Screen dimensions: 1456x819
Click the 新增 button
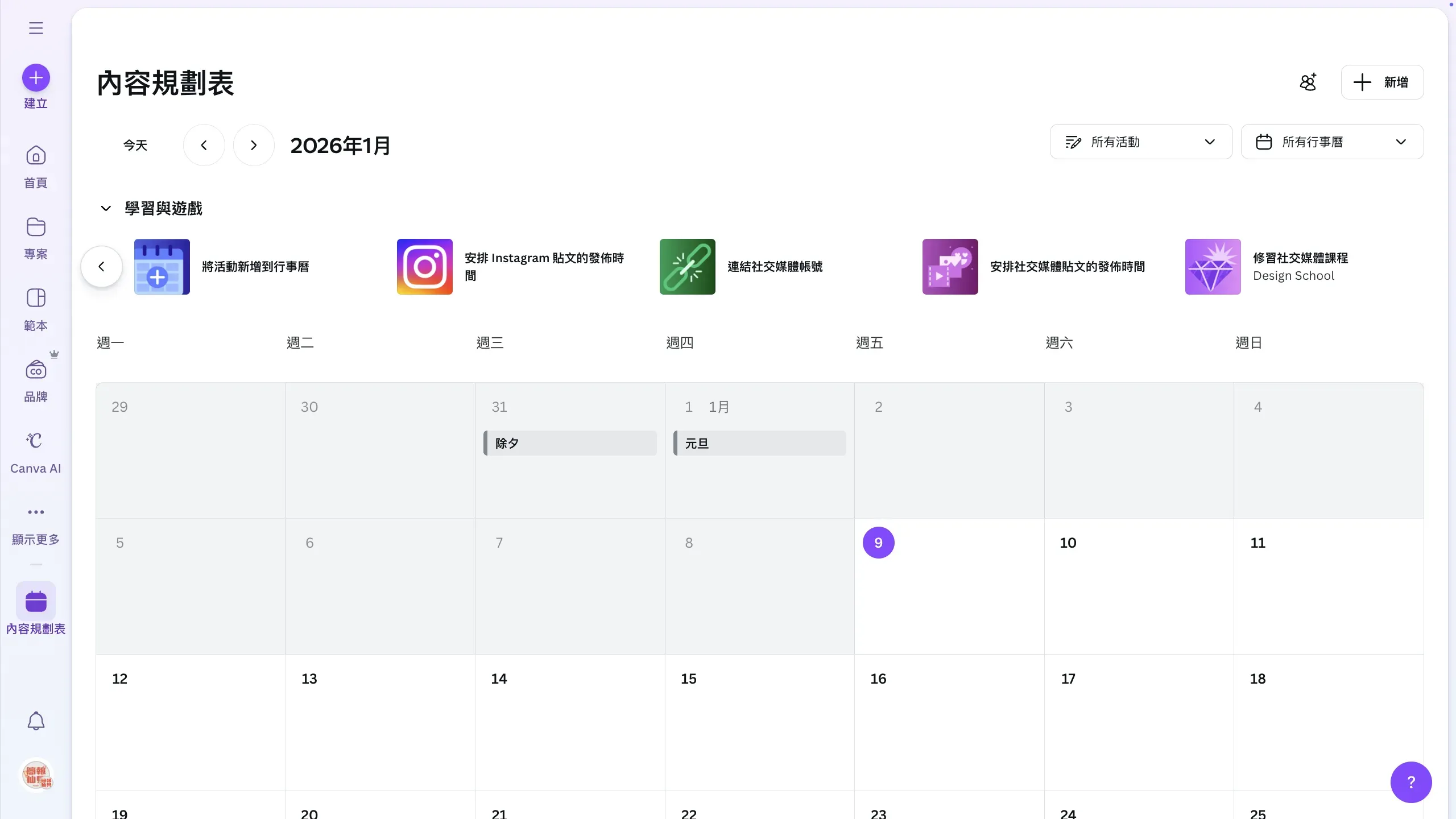point(1382,82)
